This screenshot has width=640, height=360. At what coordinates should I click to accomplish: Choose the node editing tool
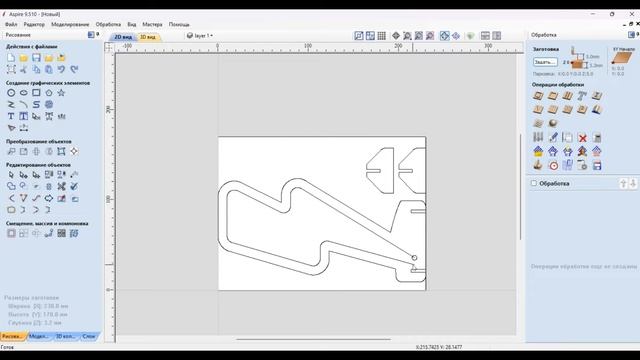24,175
